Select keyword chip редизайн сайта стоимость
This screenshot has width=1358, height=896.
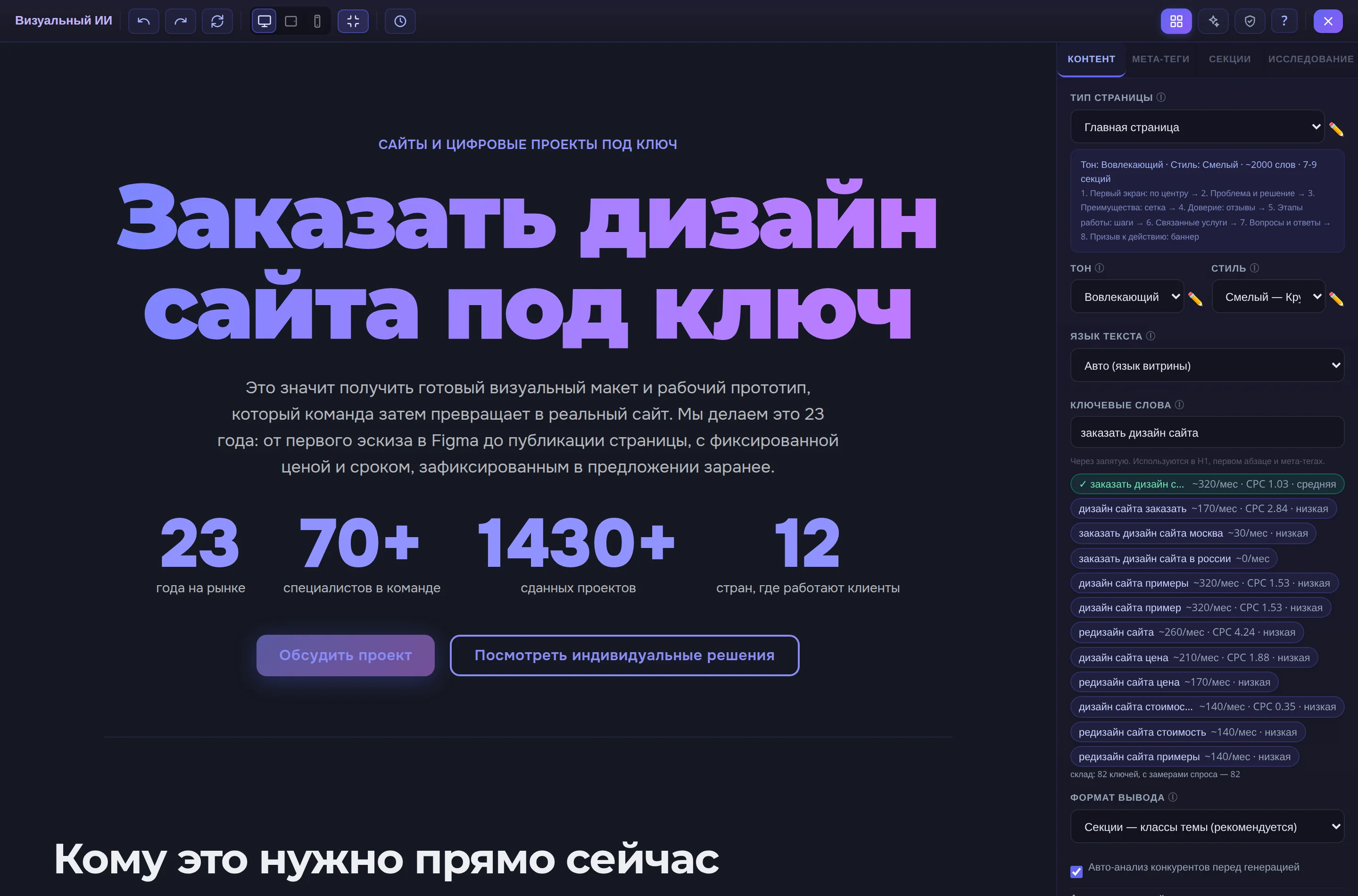(x=1188, y=732)
